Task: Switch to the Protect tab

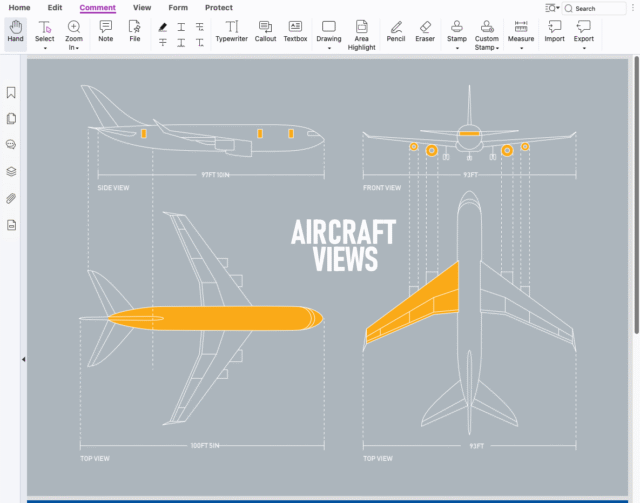Action: [219, 7]
